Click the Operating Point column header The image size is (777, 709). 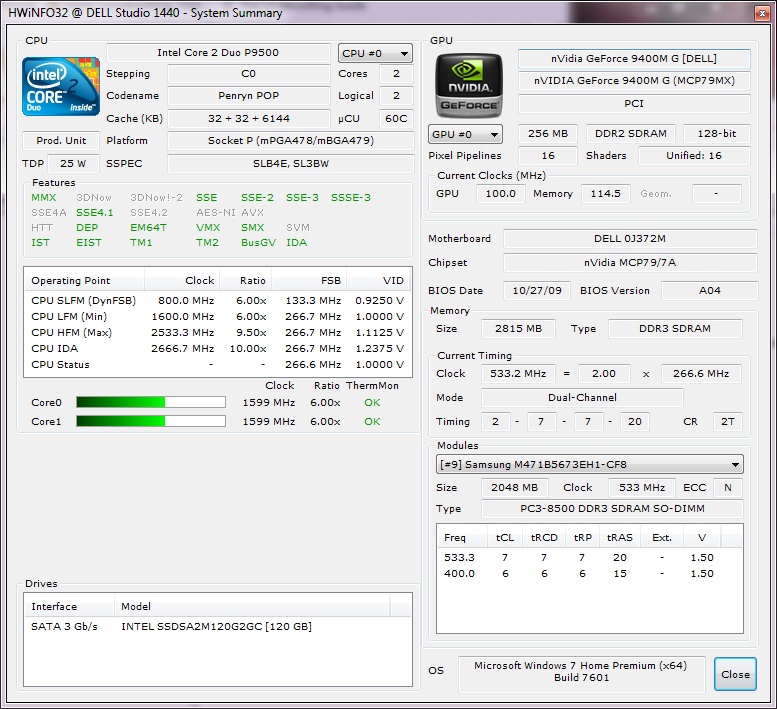(84, 280)
